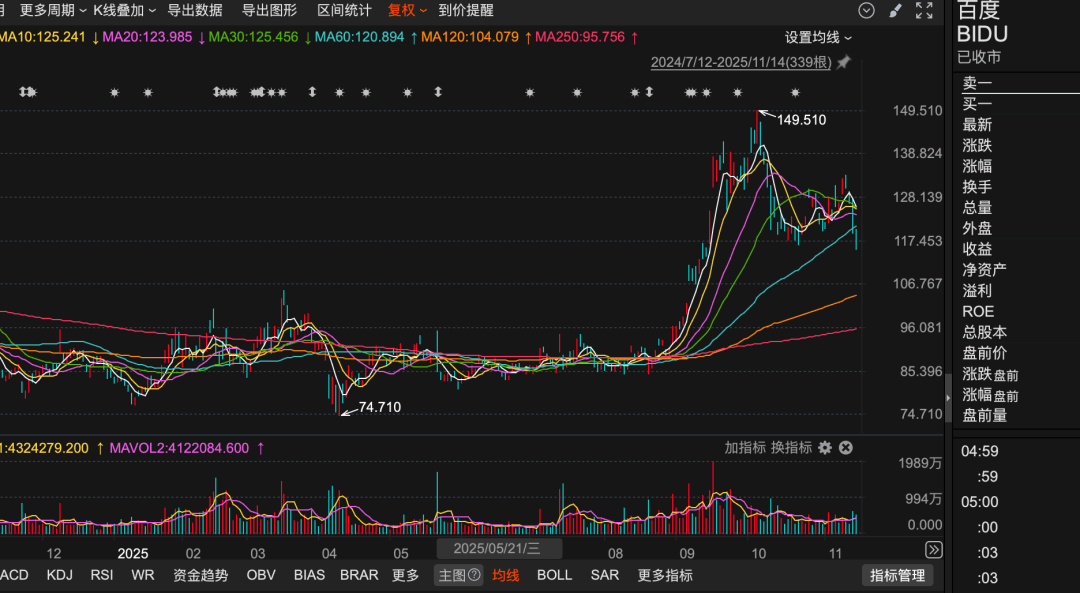Toggle the 复权 price adjustment option
The image size is (1080, 593).
(x=402, y=10)
